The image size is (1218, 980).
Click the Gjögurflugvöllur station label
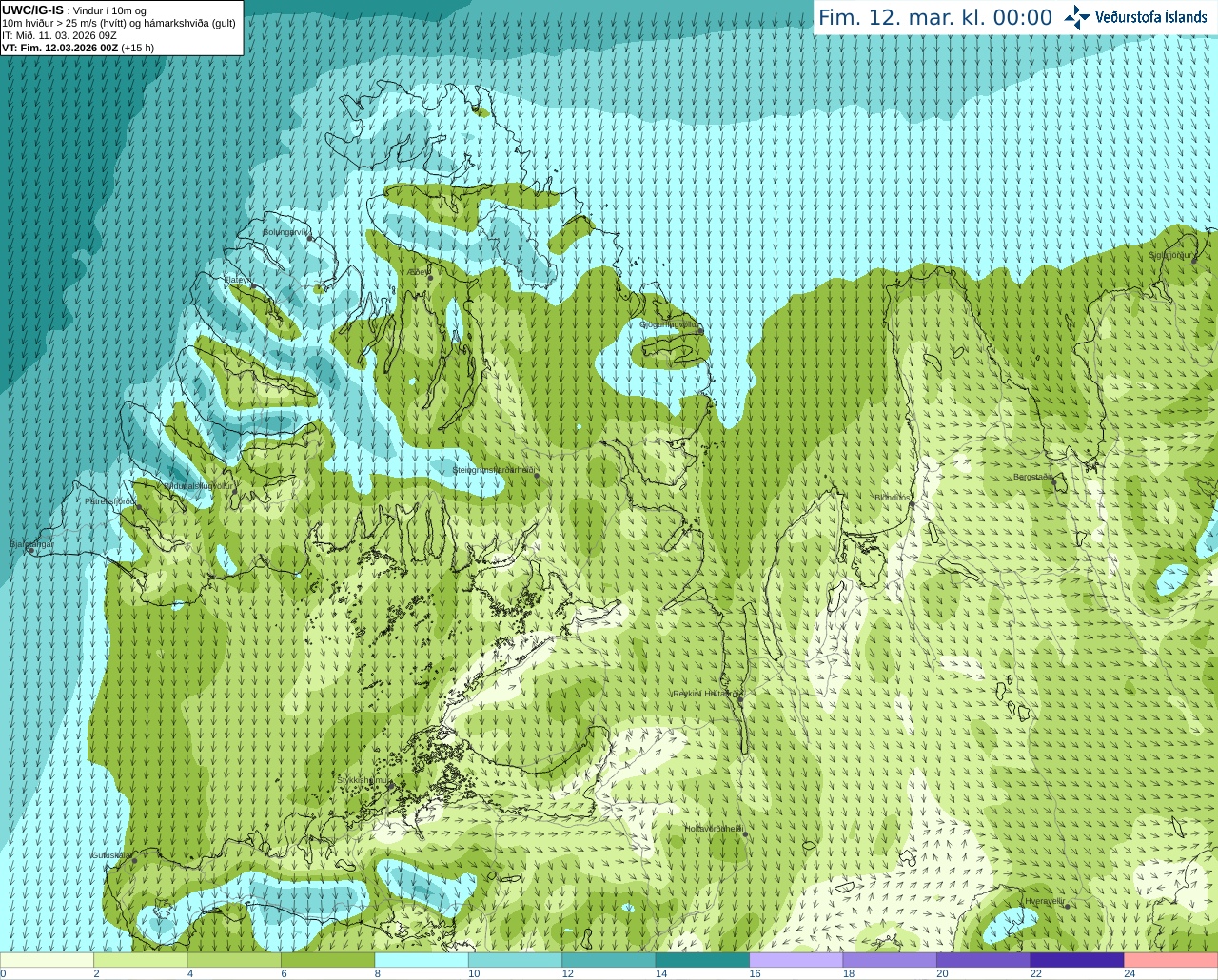[668, 324]
